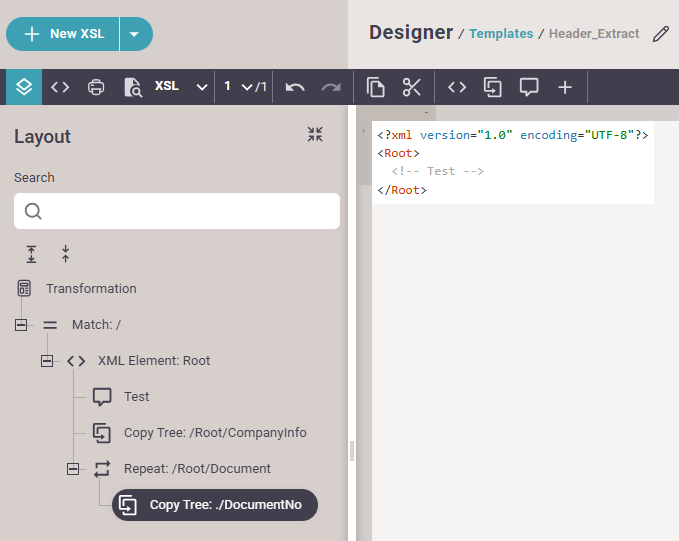Click the copy tree toolbar icon
679x541 pixels.
(493, 87)
